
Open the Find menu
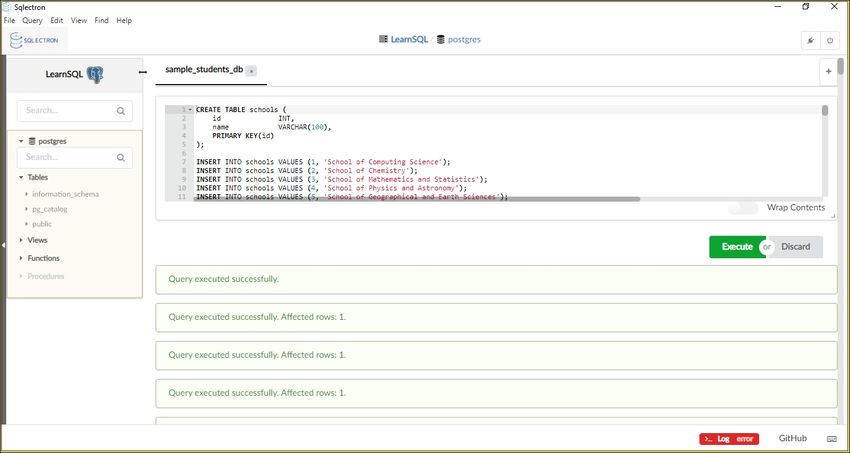pos(101,21)
